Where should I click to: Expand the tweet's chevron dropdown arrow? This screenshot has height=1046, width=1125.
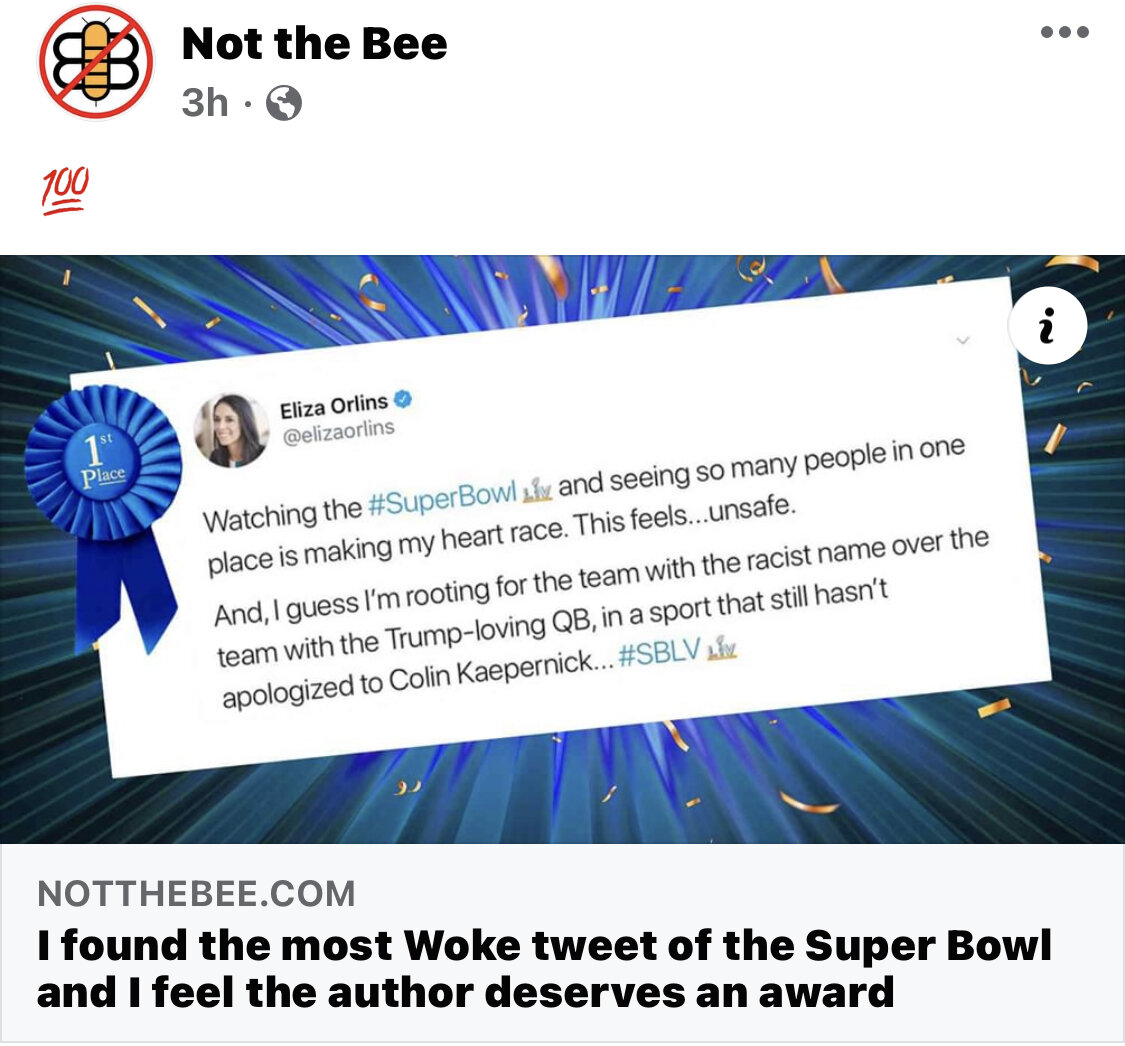pyautogui.click(x=962, y=341)
